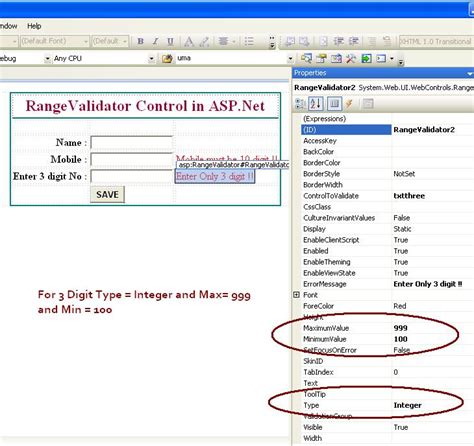Open the formatting toolbar options overflow
474x446 pixels.
tap(272, 42)
